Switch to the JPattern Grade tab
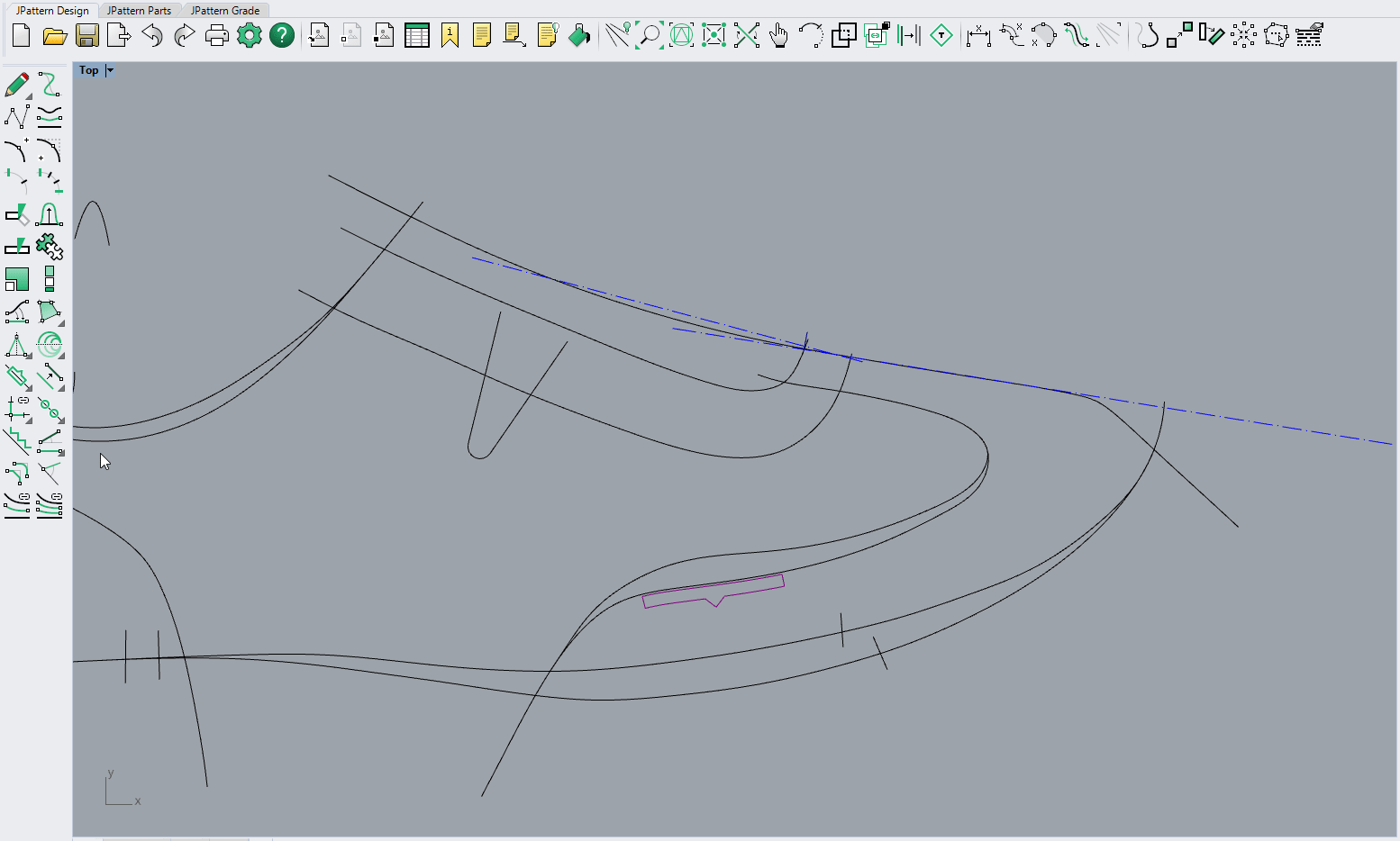The image size is (1400, 841). coord(224,11)
